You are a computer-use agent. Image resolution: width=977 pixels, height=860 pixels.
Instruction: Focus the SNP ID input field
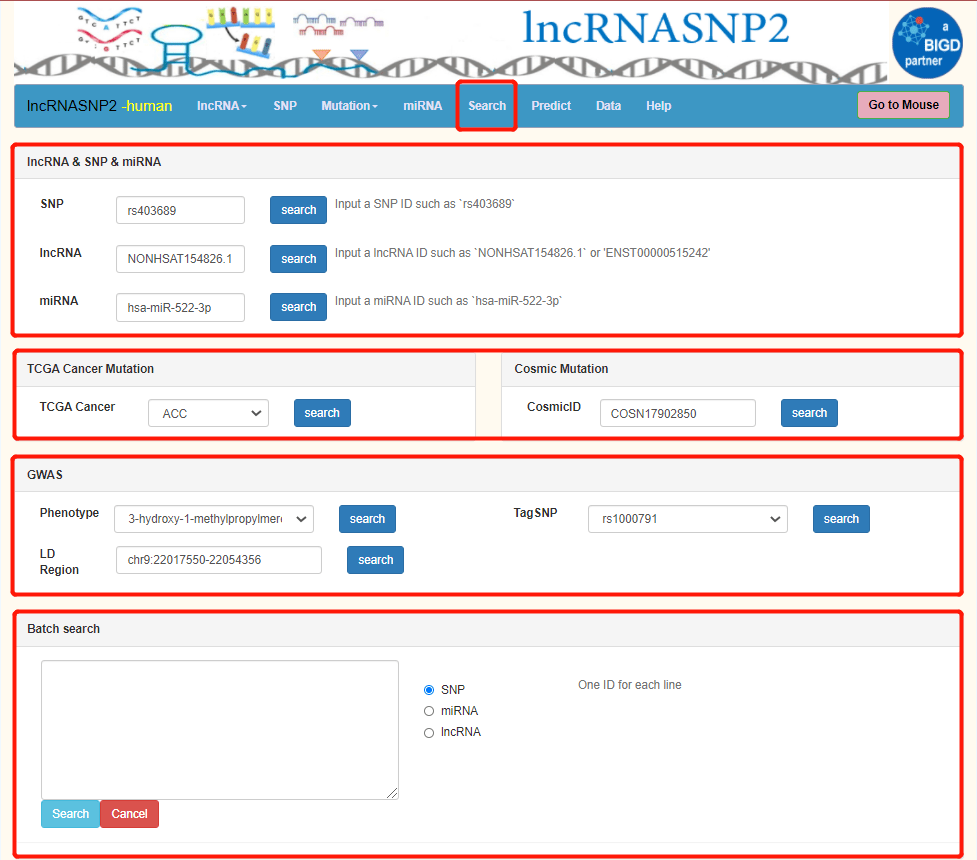point(180,210)
